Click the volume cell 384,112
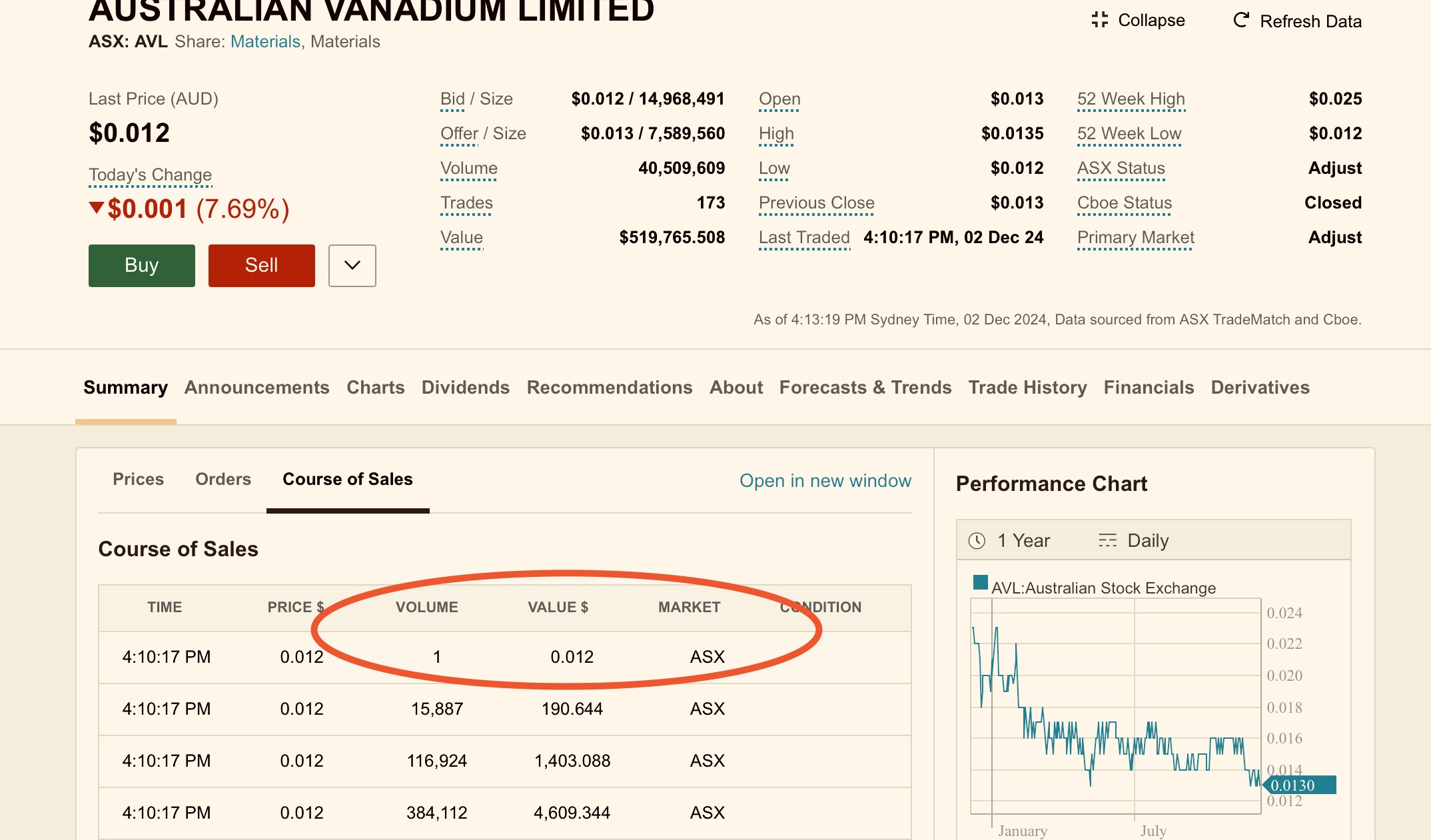This screenshot has width=1431, height=840. click(x=437, y=813)
